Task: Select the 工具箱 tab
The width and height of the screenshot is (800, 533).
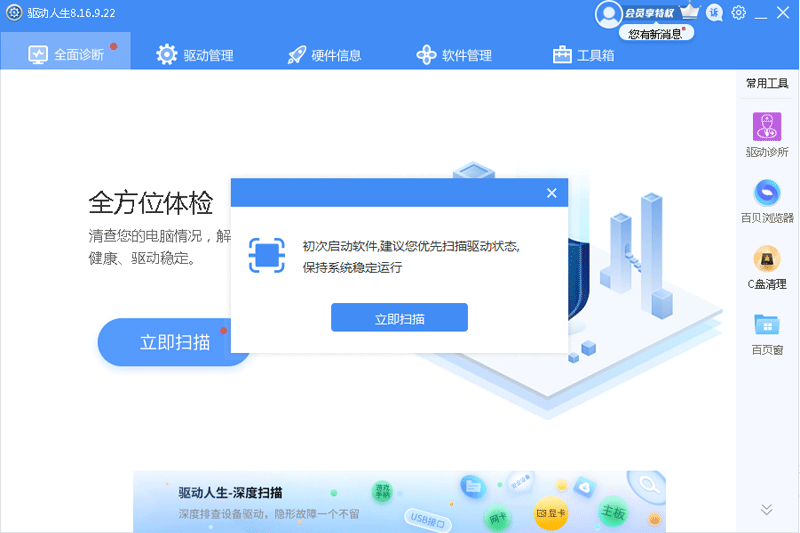Action: pos(583,55)
